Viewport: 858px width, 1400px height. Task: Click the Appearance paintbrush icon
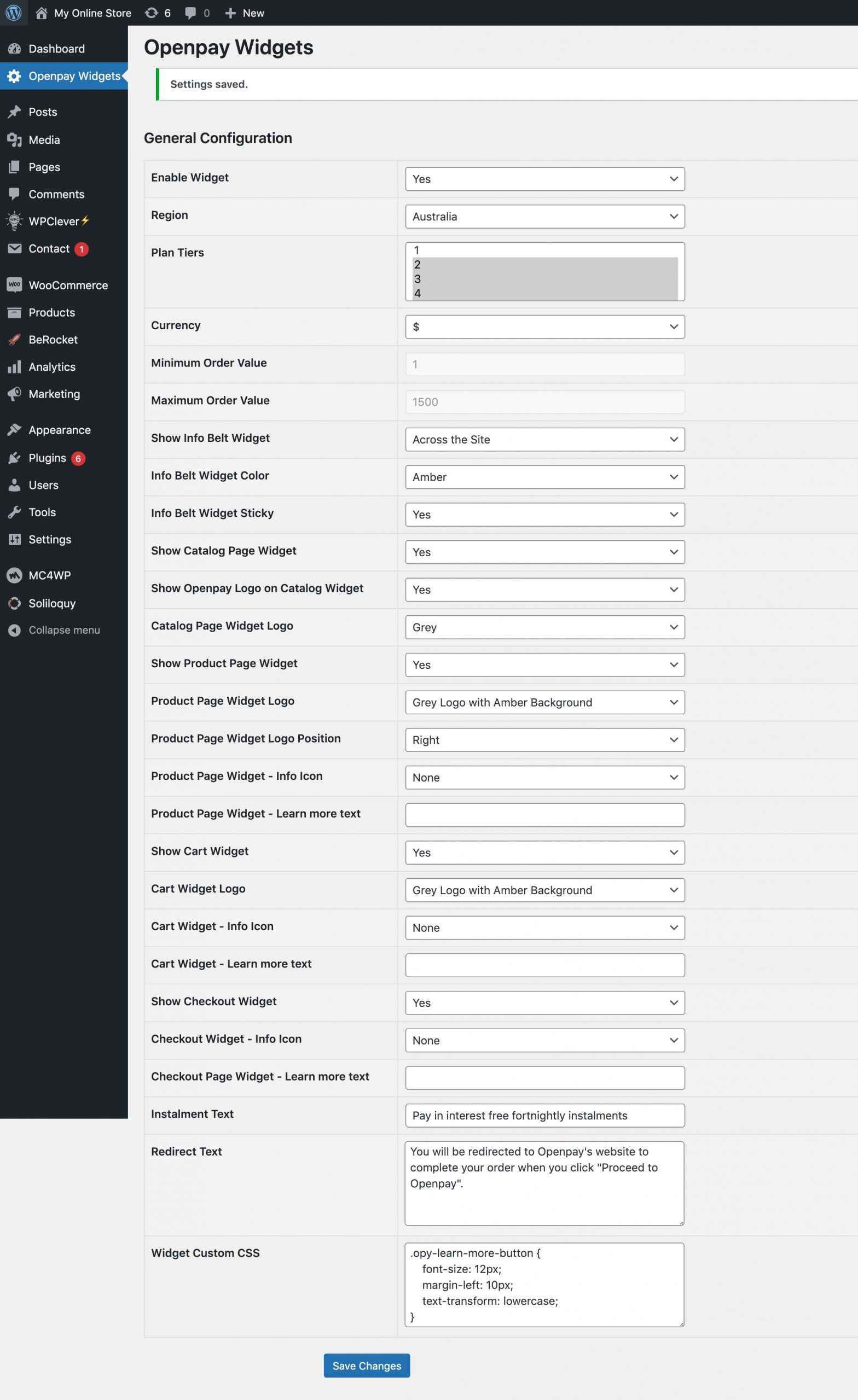click(14, 430)
